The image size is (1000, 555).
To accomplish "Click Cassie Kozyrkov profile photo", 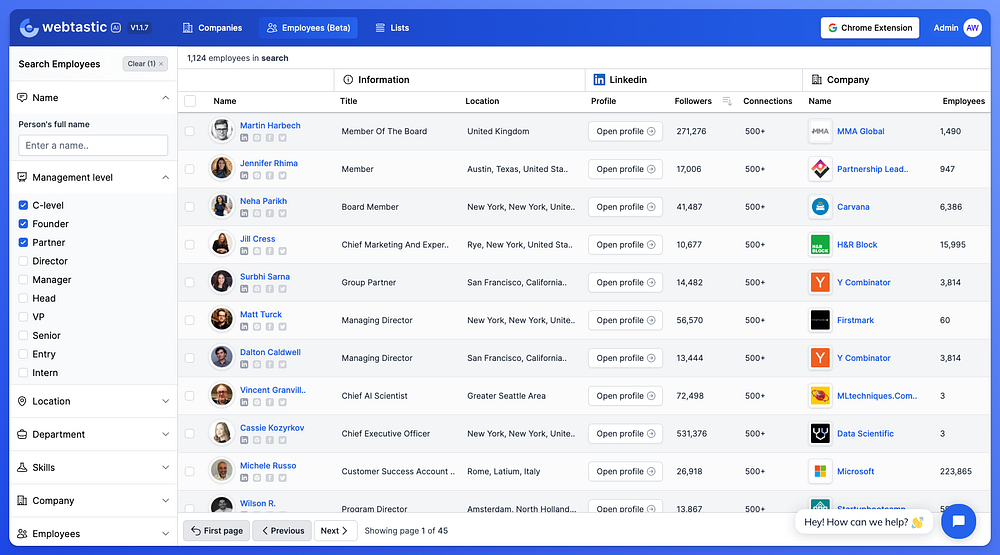I will click(x=222, y=433).
